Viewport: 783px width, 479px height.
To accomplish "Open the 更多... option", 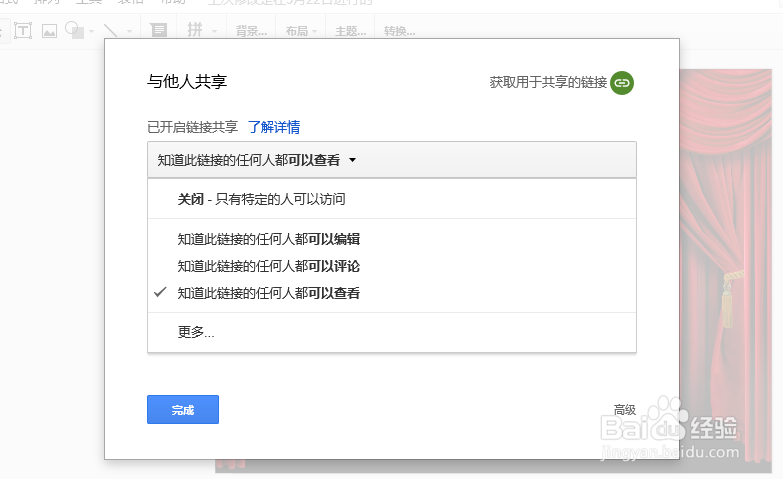I will coord(392,332).
